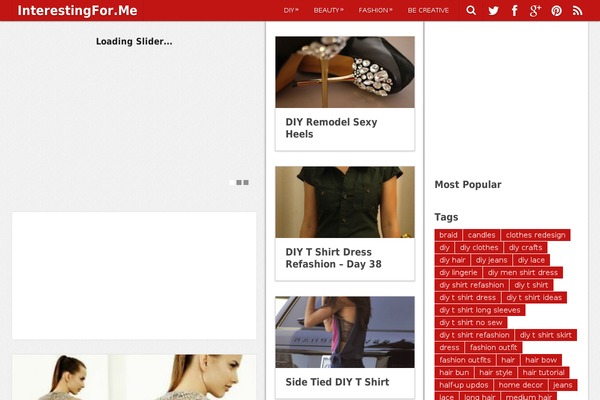Open the Facebook page icon
This screenshot has height=400, width=600.
pos(515,10)
